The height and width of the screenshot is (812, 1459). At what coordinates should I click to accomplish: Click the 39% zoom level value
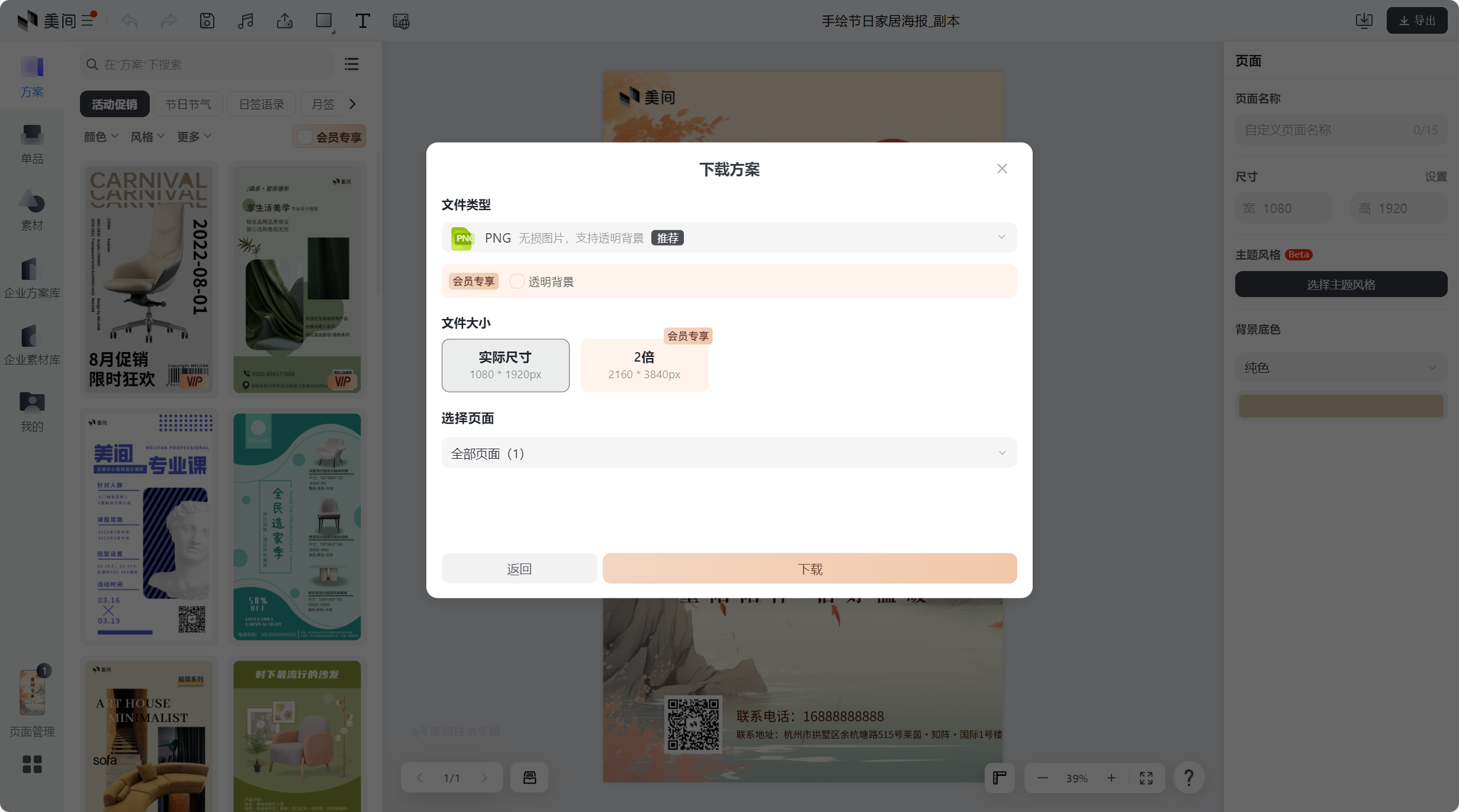[x=1076, y=778]
